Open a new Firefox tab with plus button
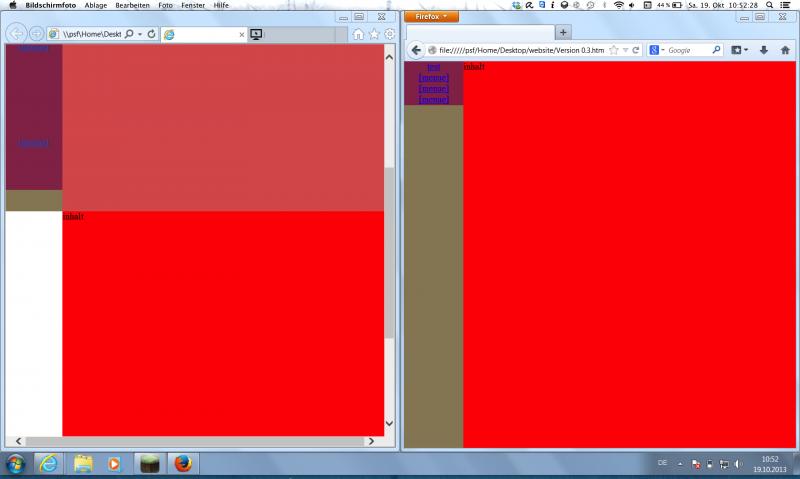This screenshot has width=800, height=479. coord(563,32)
